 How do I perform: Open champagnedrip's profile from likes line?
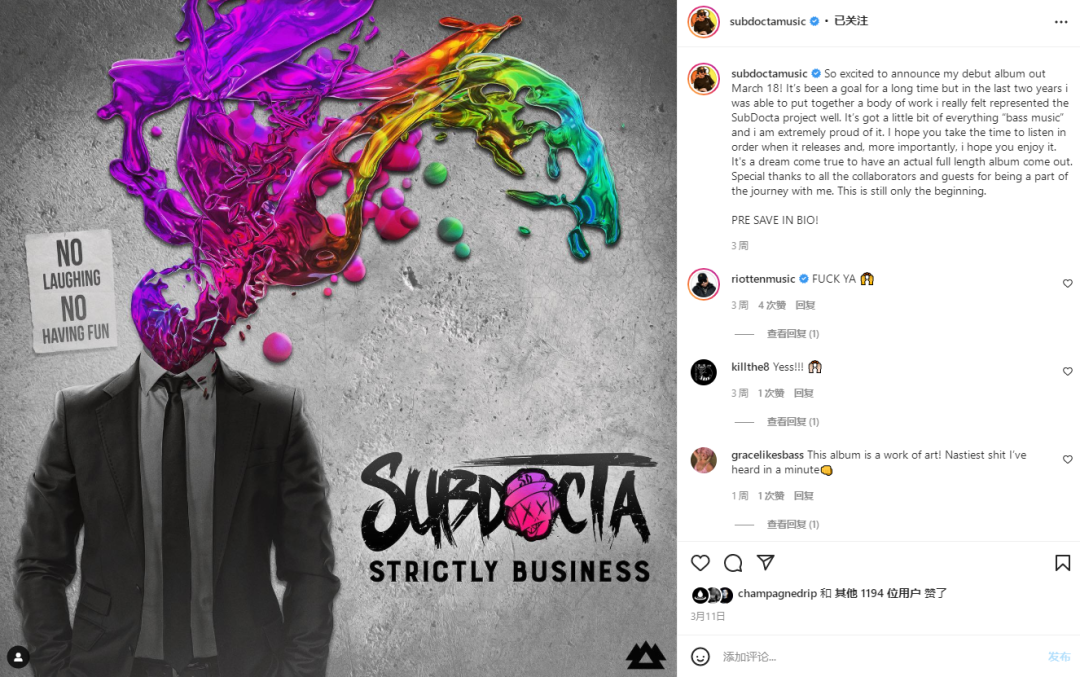coord(777,593)
